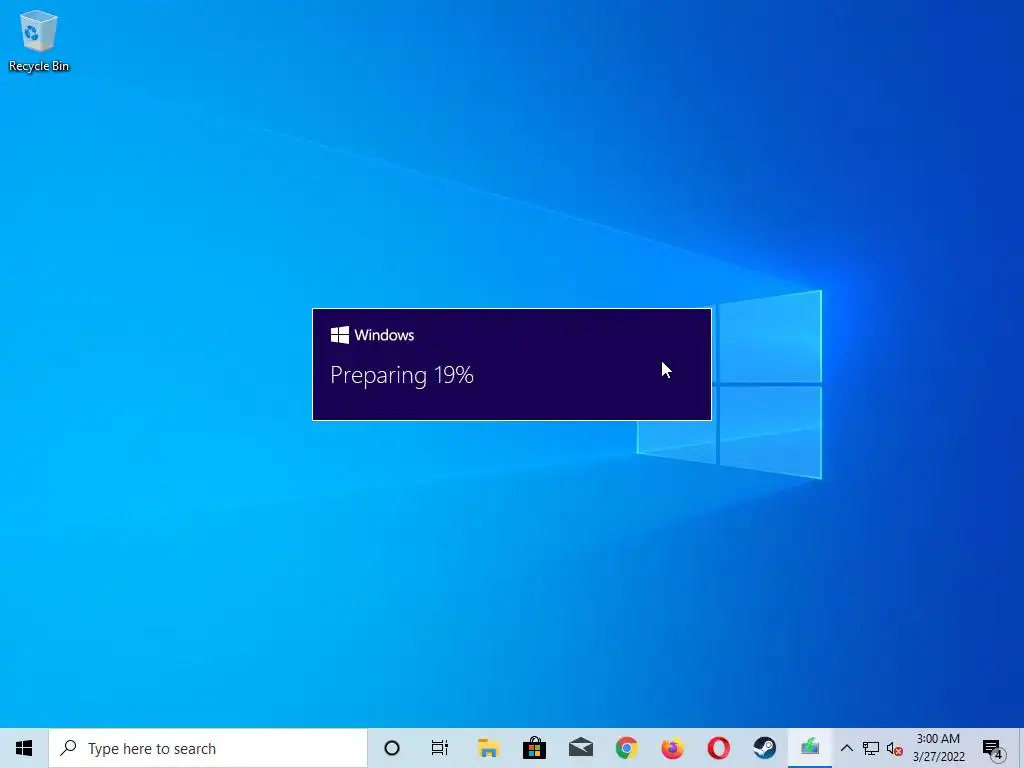Launch Google Chrome from the taskbar
1024x768 pixels.
coord(626,748)
